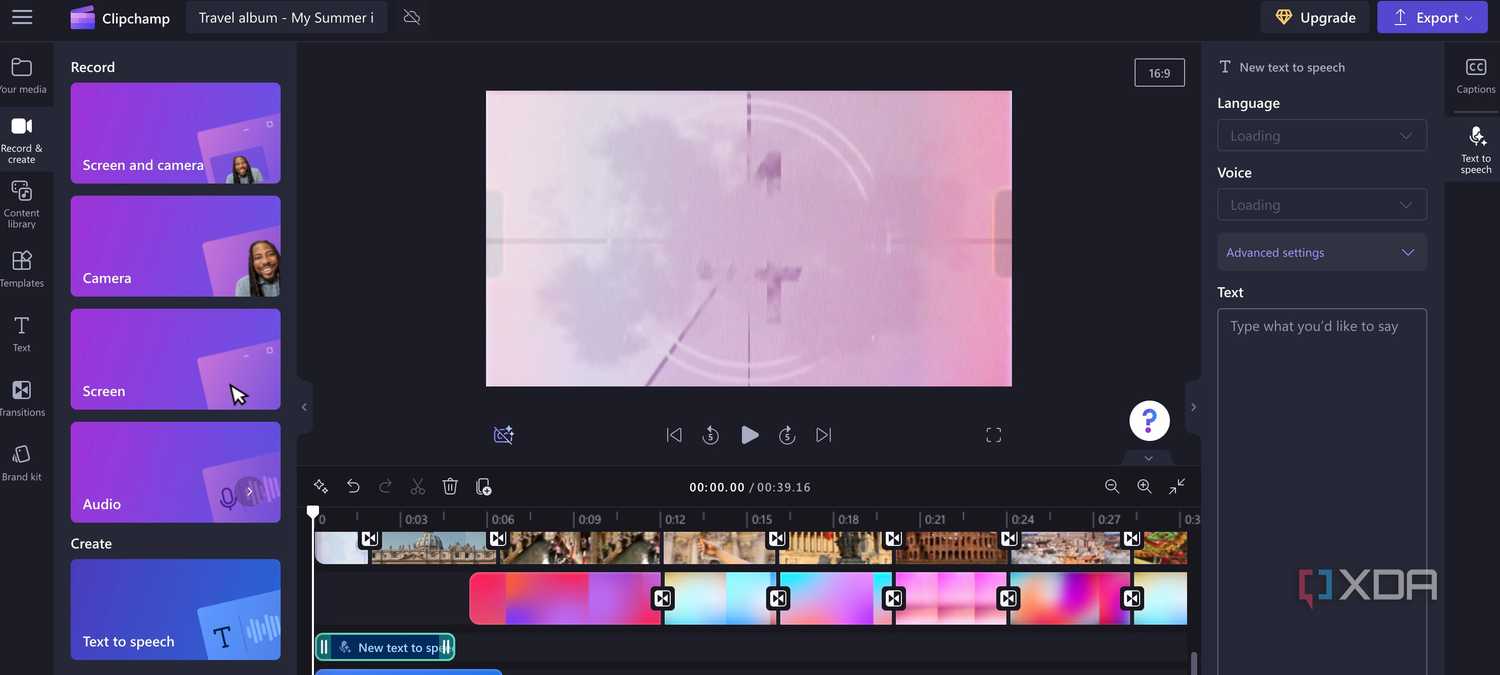This screenshot has height=675, width=1500.
Task: Skip to the end of video
Action: pyautogui.click(x=823, y=435)
